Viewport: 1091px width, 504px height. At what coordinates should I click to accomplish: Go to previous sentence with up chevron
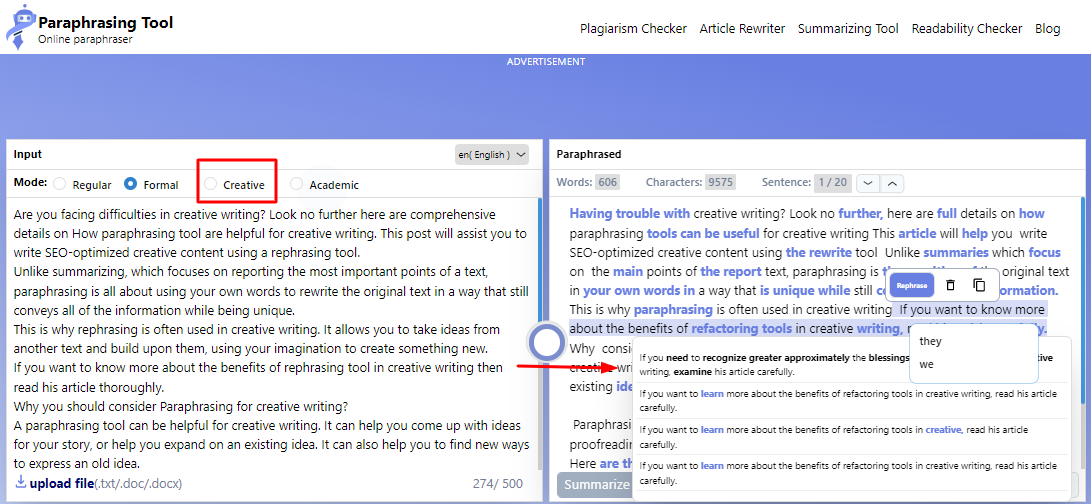coord(893,183)
